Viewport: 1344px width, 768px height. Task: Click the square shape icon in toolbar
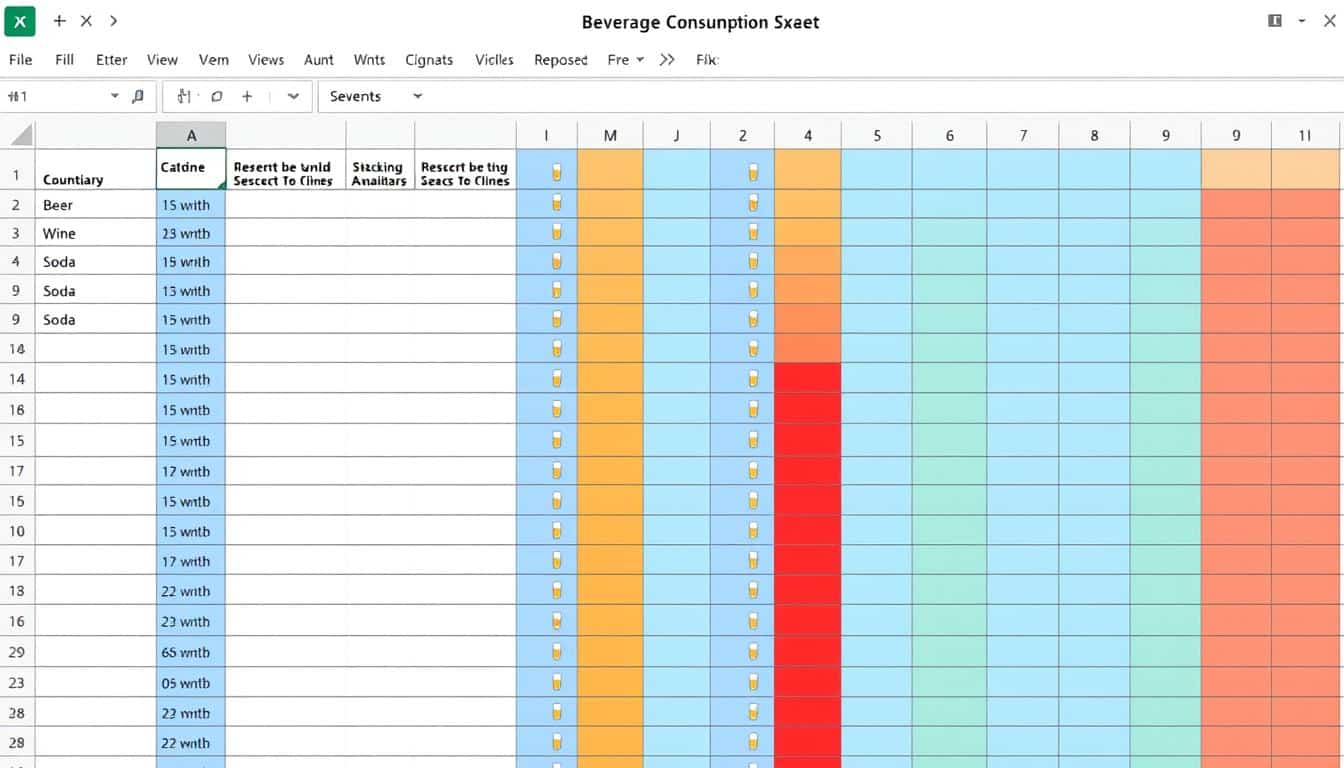point(217,96)
